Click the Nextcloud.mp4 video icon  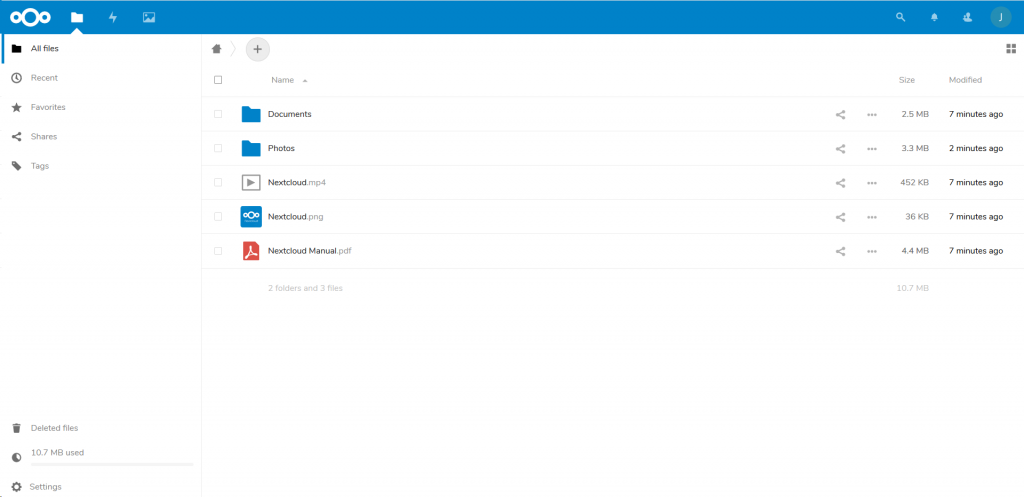(x=251, y=182)
